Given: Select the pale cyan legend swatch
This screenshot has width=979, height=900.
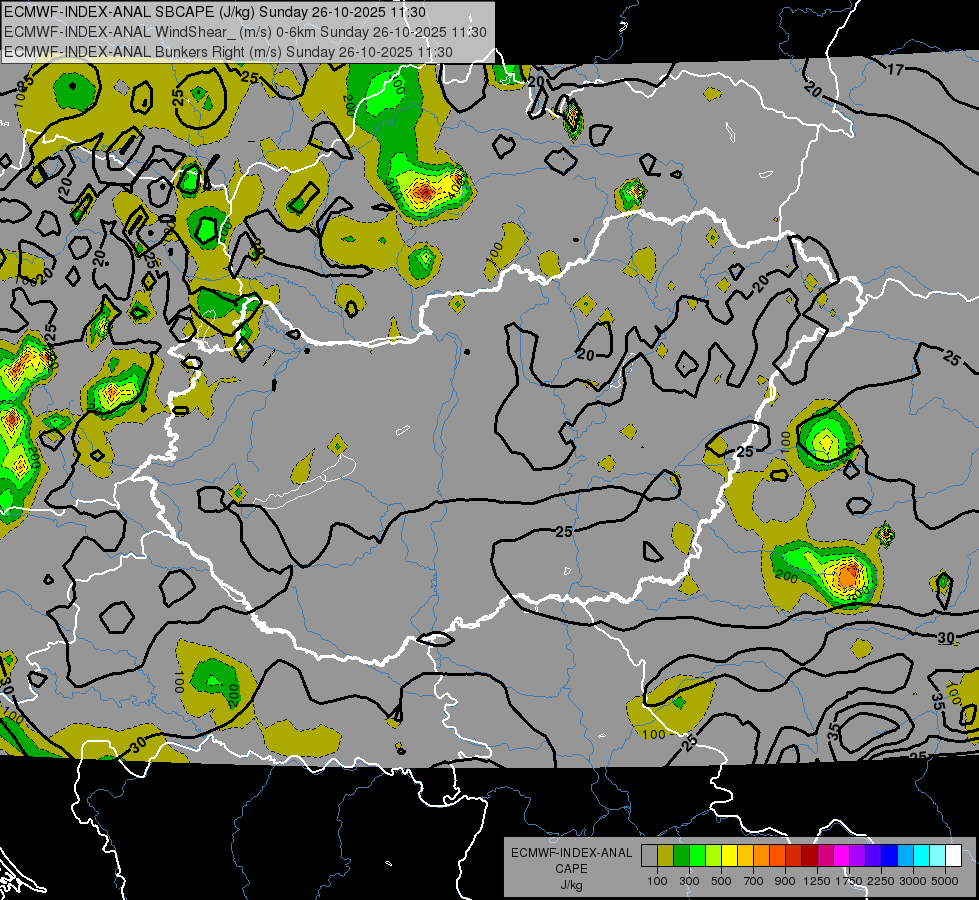Looking at the screenshot, I should [x=938, y=856].
